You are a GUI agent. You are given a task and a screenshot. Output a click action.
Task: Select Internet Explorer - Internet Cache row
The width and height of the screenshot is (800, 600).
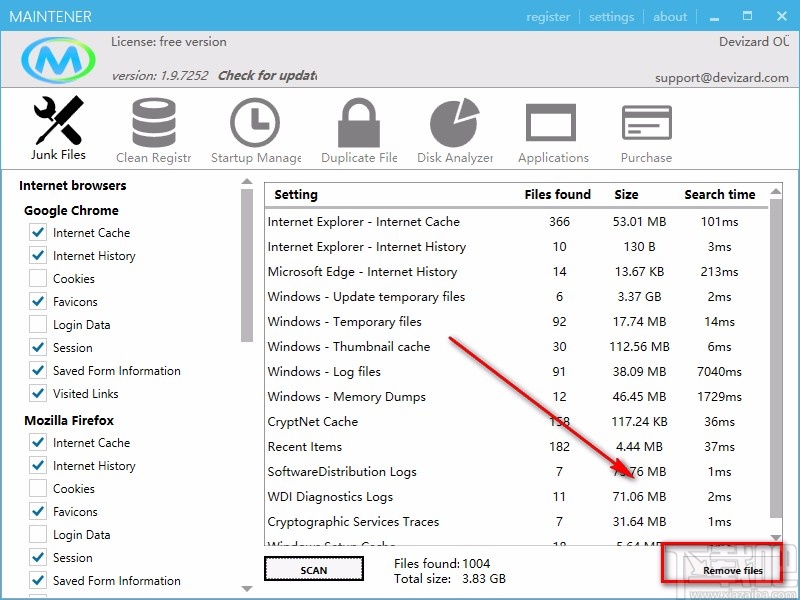click(517, 221)
